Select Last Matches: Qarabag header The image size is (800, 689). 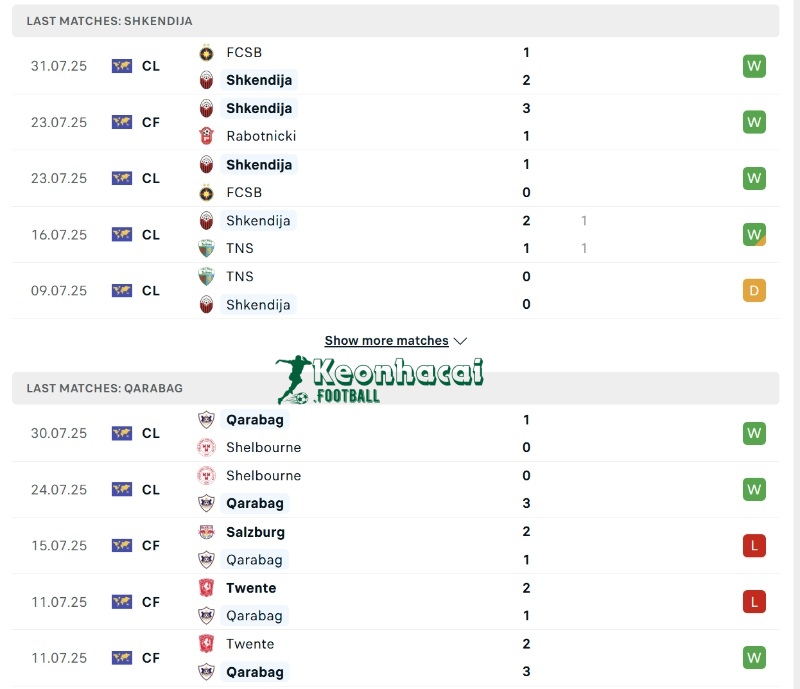click(x=105, y=388)
